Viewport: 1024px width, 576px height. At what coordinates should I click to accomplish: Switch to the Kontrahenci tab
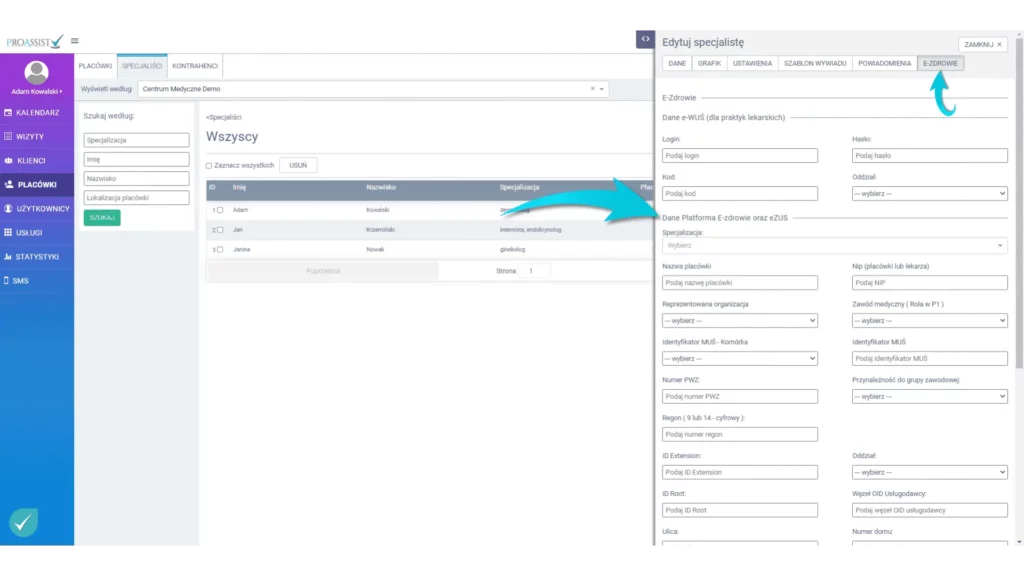[195, 66]
